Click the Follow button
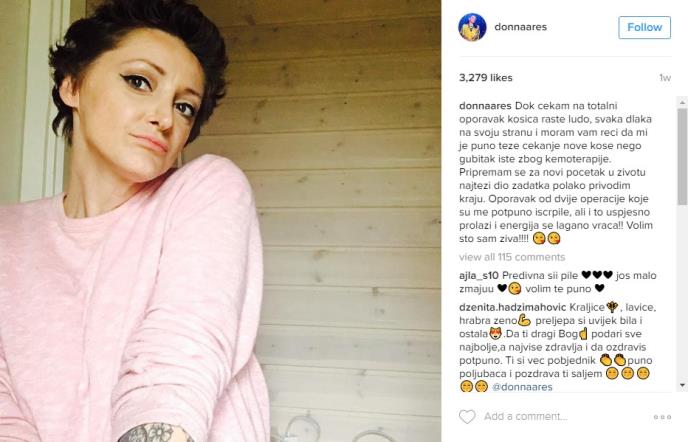Screen dimensions: 688x442 click(644, 27)
